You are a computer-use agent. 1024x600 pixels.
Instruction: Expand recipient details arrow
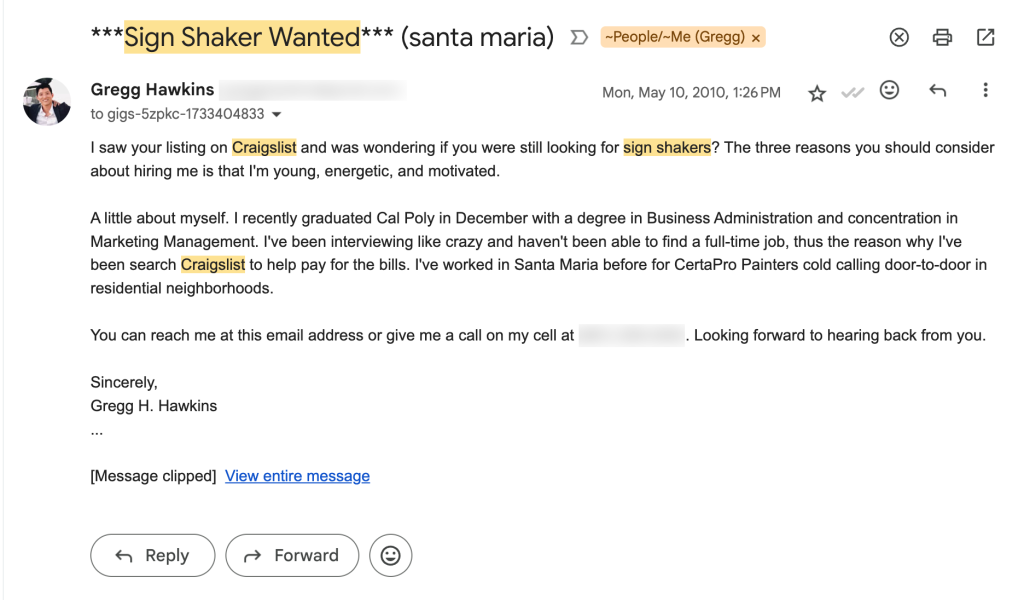(x=277, y=115)
